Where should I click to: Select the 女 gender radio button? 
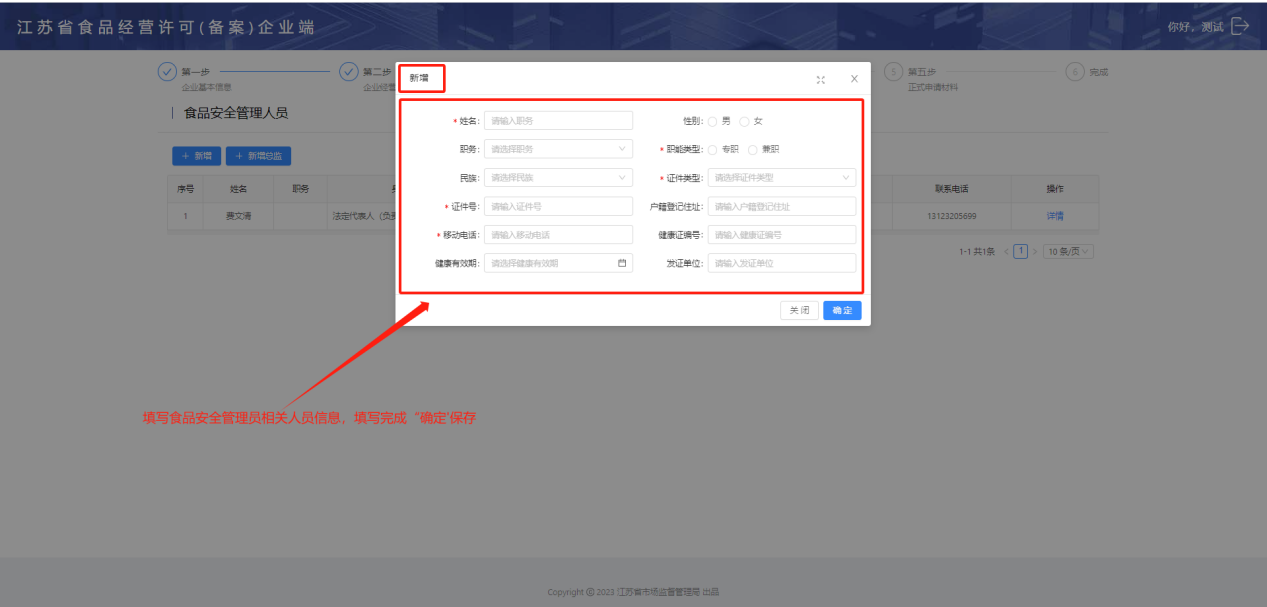(x=744, y=121)
